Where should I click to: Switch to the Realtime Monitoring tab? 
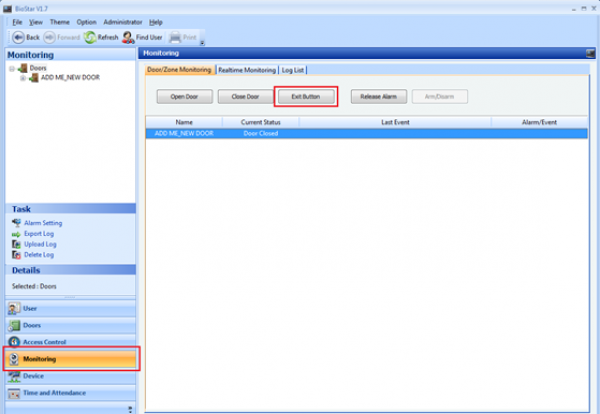click(246, 70)
